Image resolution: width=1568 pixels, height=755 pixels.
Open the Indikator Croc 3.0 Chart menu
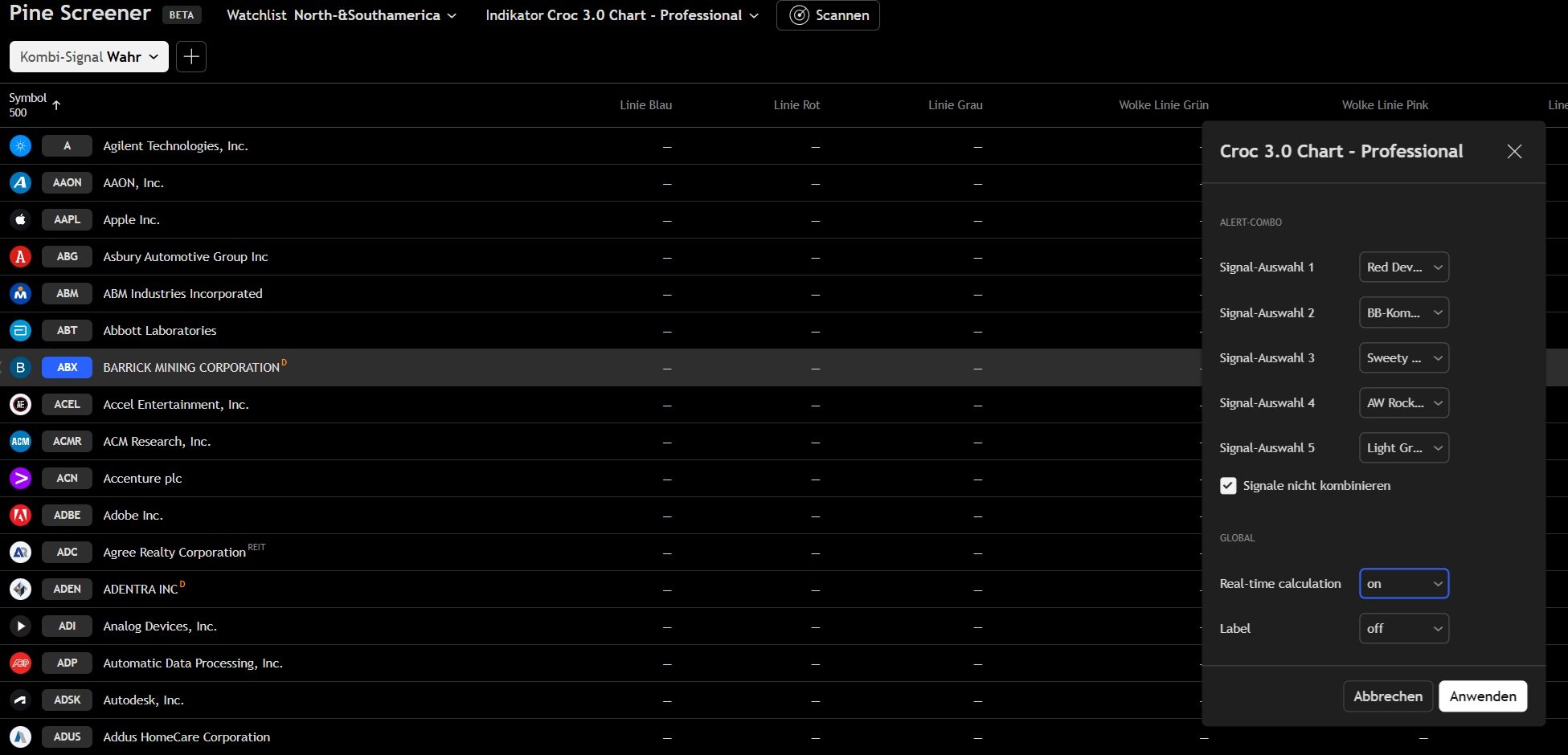(x=621, y=15)
